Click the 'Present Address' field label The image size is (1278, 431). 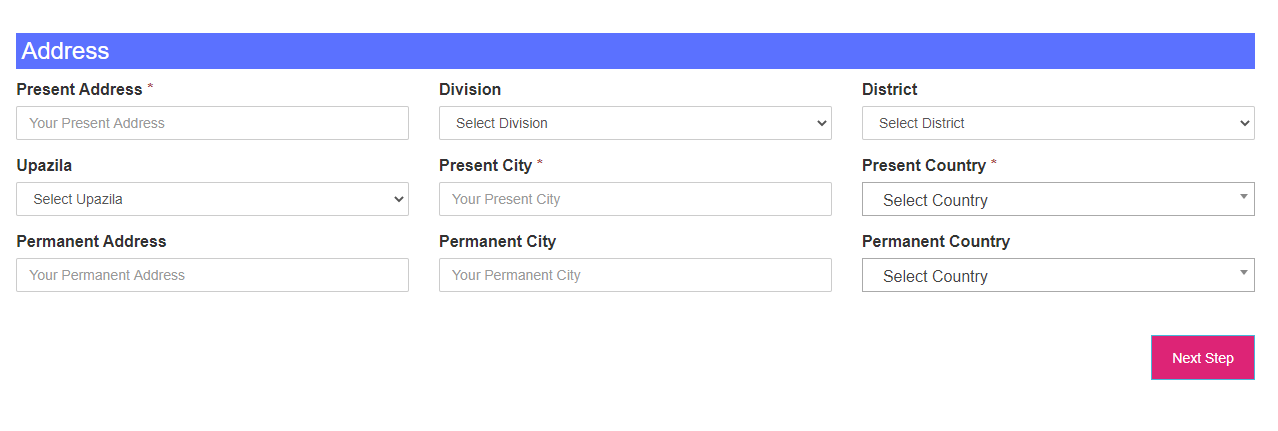[x=80, y=89]
